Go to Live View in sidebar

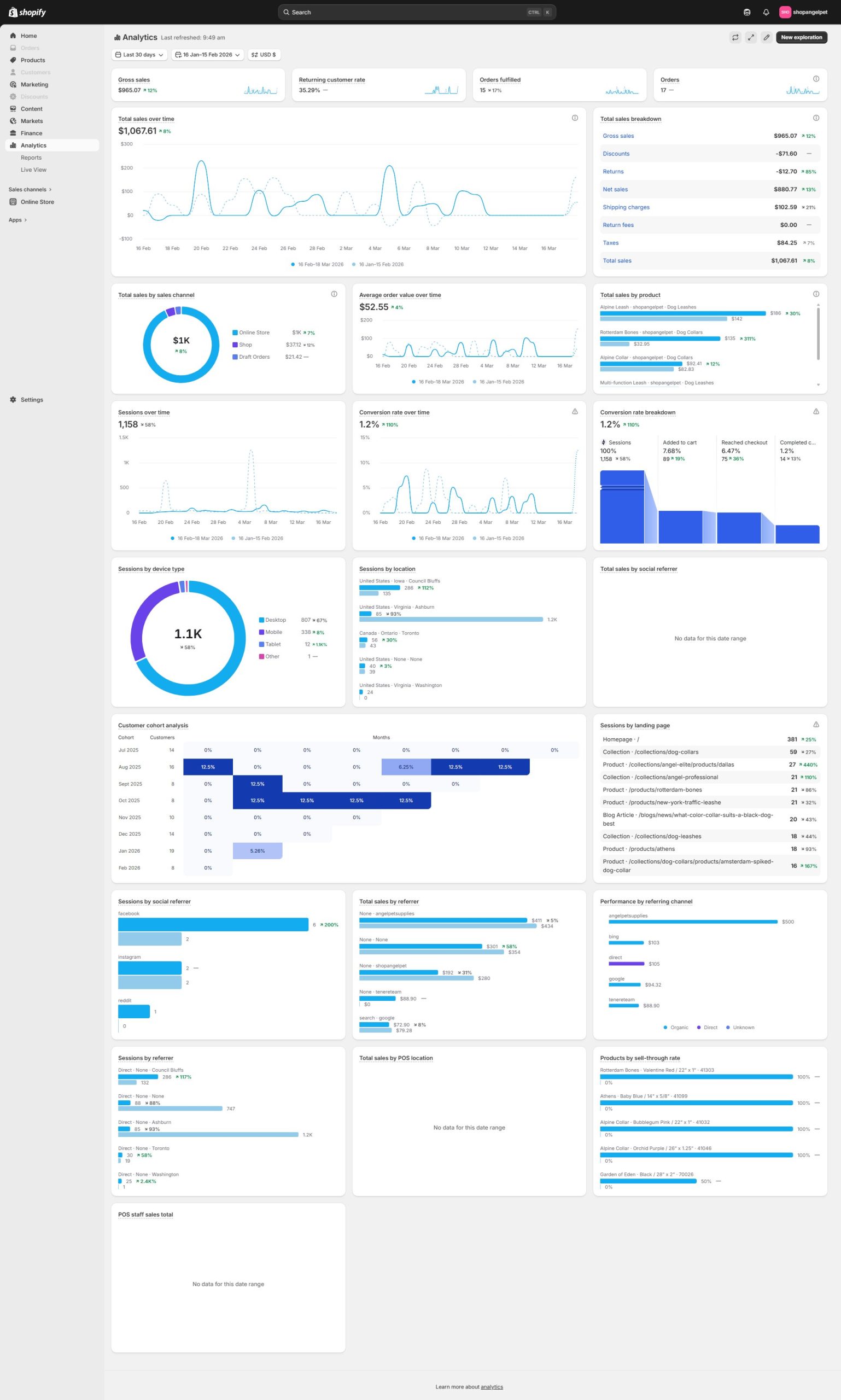[x=33, y=170]
